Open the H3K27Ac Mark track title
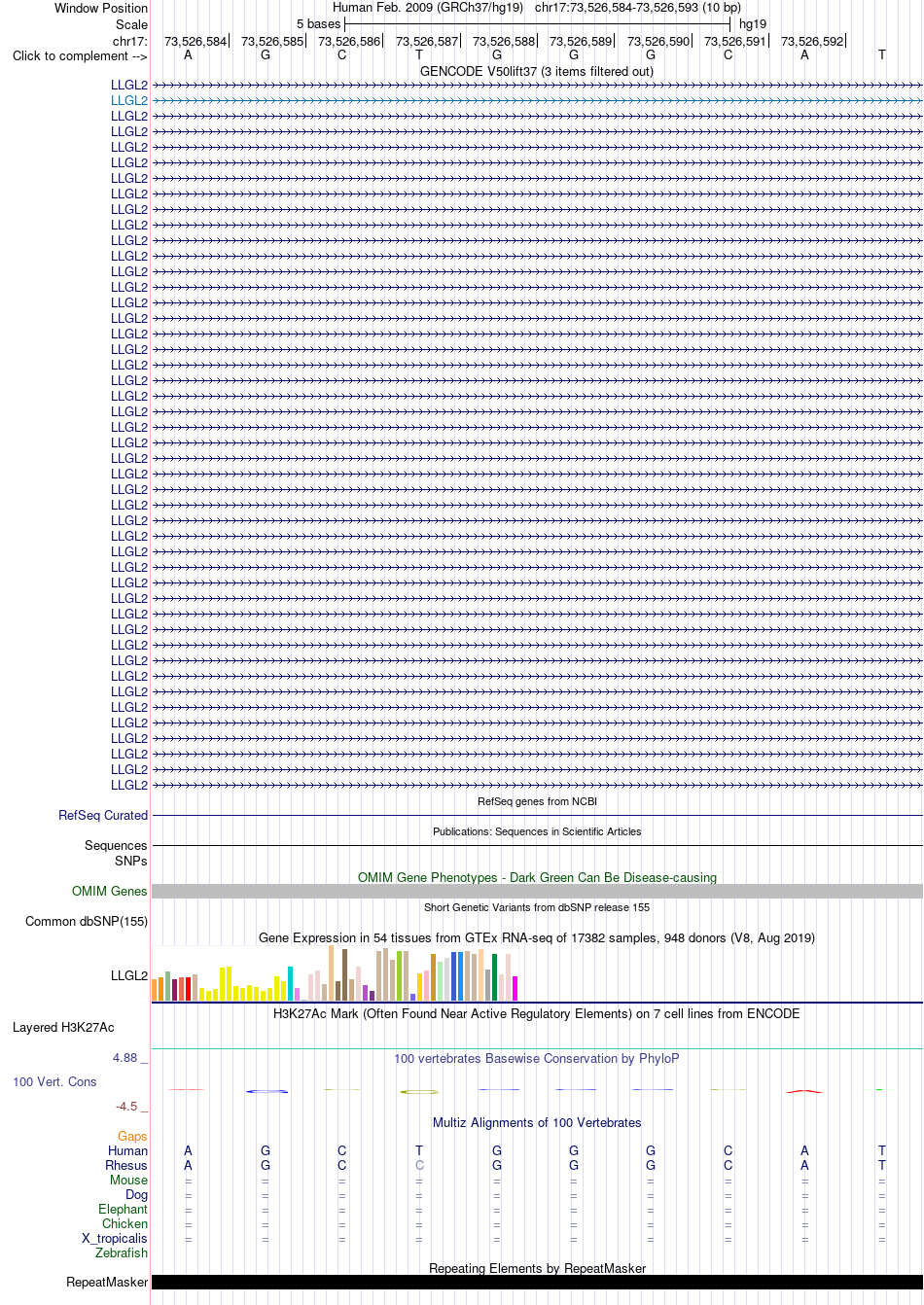The height and width of the screenshot is (1305, 924). 537,1013
